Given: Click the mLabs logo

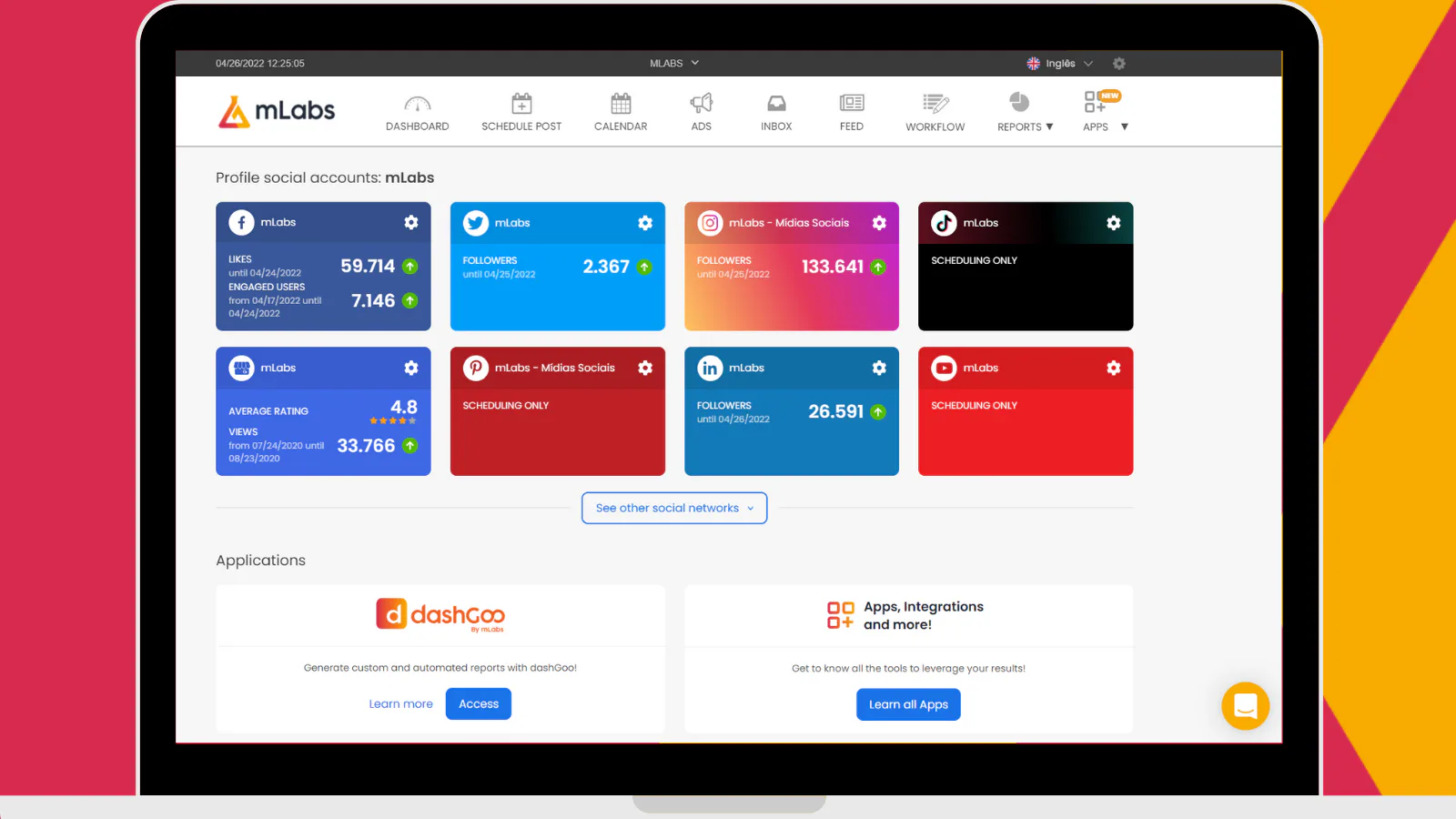Looking at the screenshot, I should click(276, 110).
